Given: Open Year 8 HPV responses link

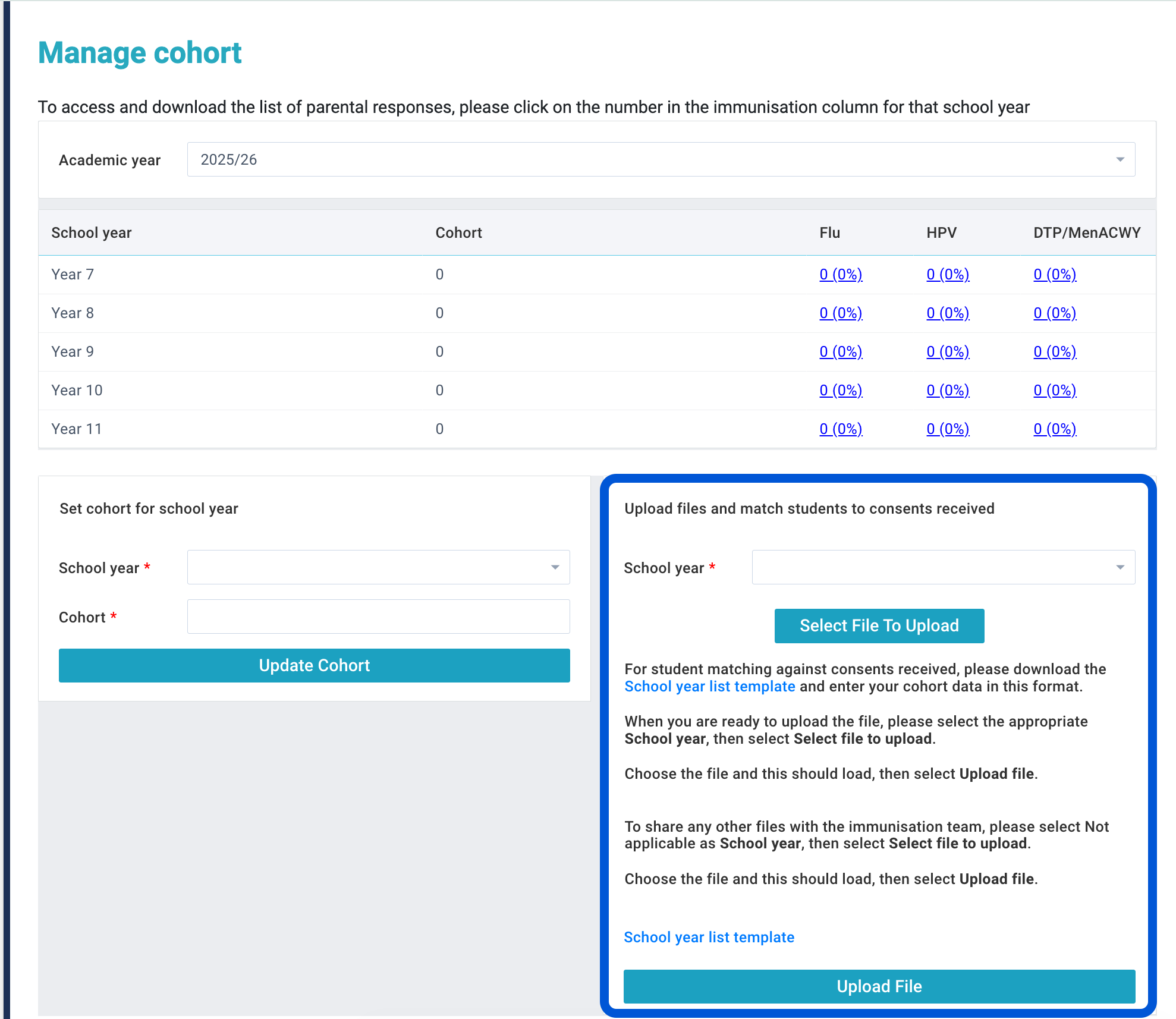Looking at the screenshot, I should [x=948, y=313].
